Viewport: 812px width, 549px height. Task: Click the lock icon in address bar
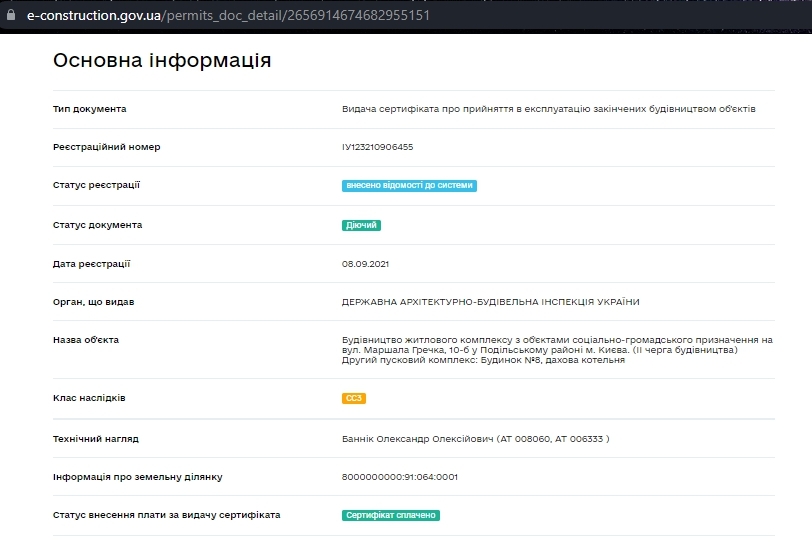coord(11,15)
